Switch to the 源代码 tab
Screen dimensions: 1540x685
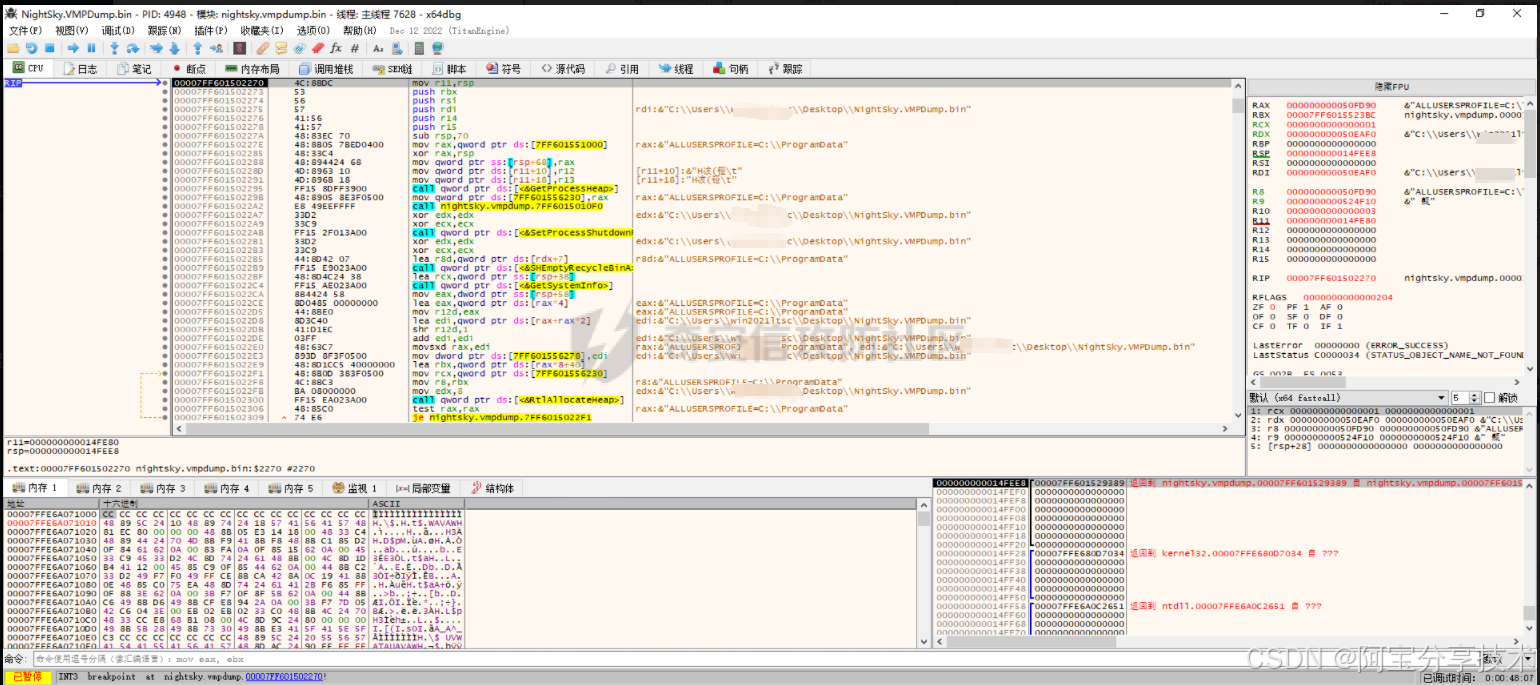click(x=563, y=69)
